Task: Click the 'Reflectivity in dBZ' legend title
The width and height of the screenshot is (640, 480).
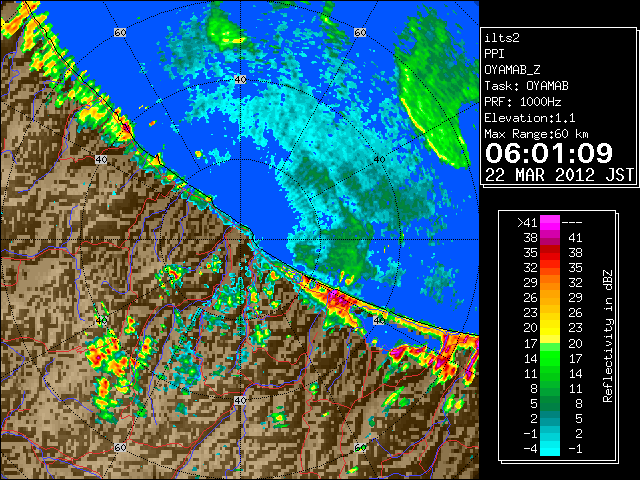Action: [607, 336]
